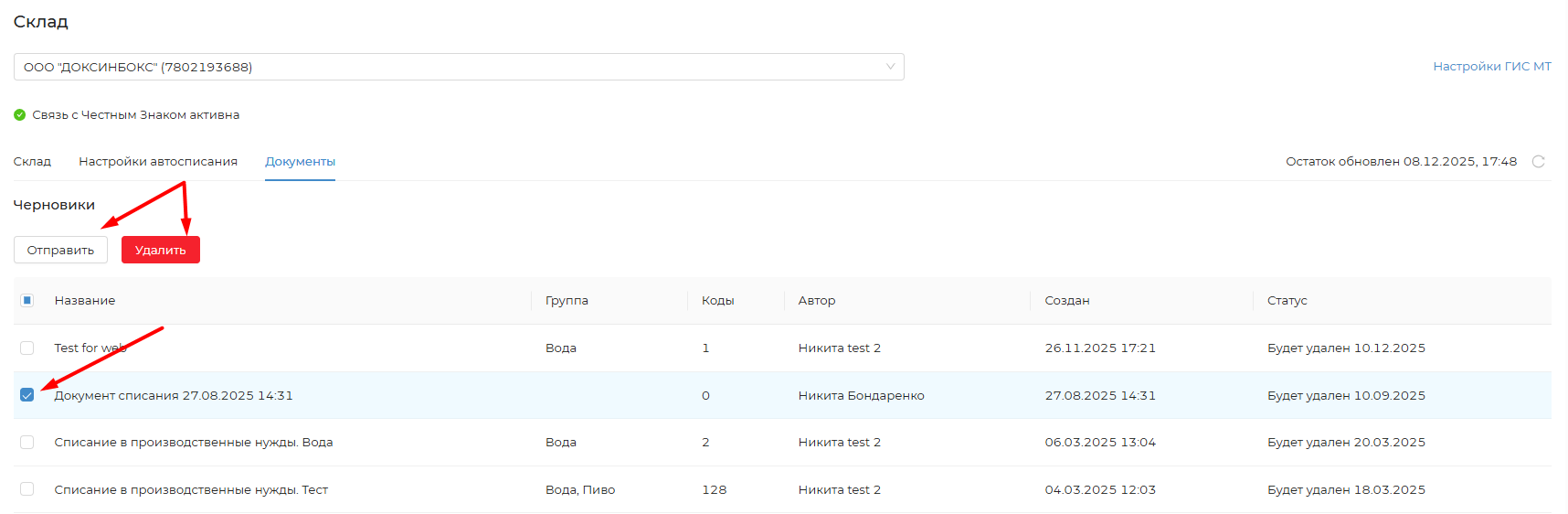Click the Статус column header

[x=1287, y=301]
